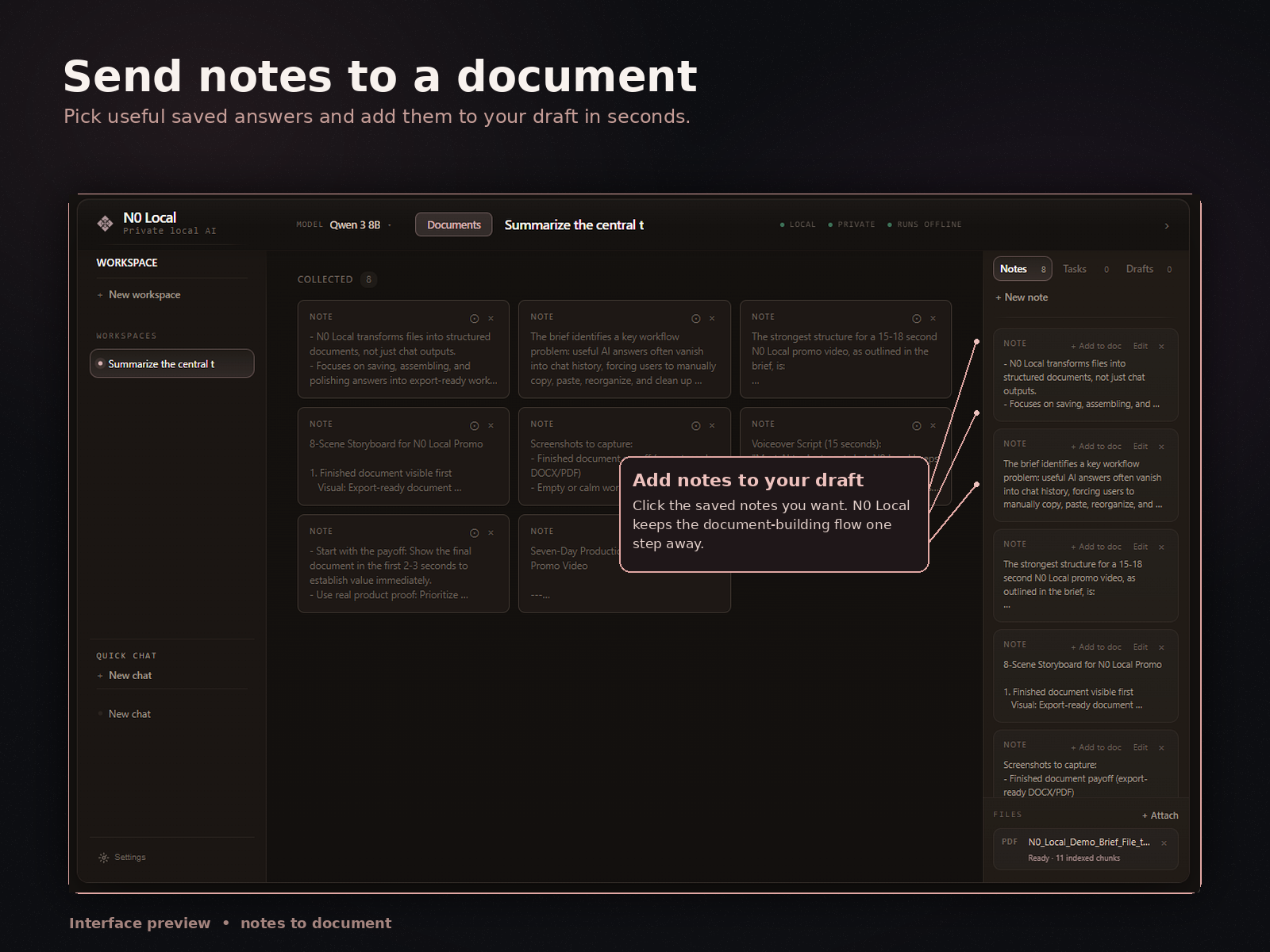Click the 'Ready · 11 indexed chunks' file status
This screenshot has width=1270, height=952.
point(1074,858)
